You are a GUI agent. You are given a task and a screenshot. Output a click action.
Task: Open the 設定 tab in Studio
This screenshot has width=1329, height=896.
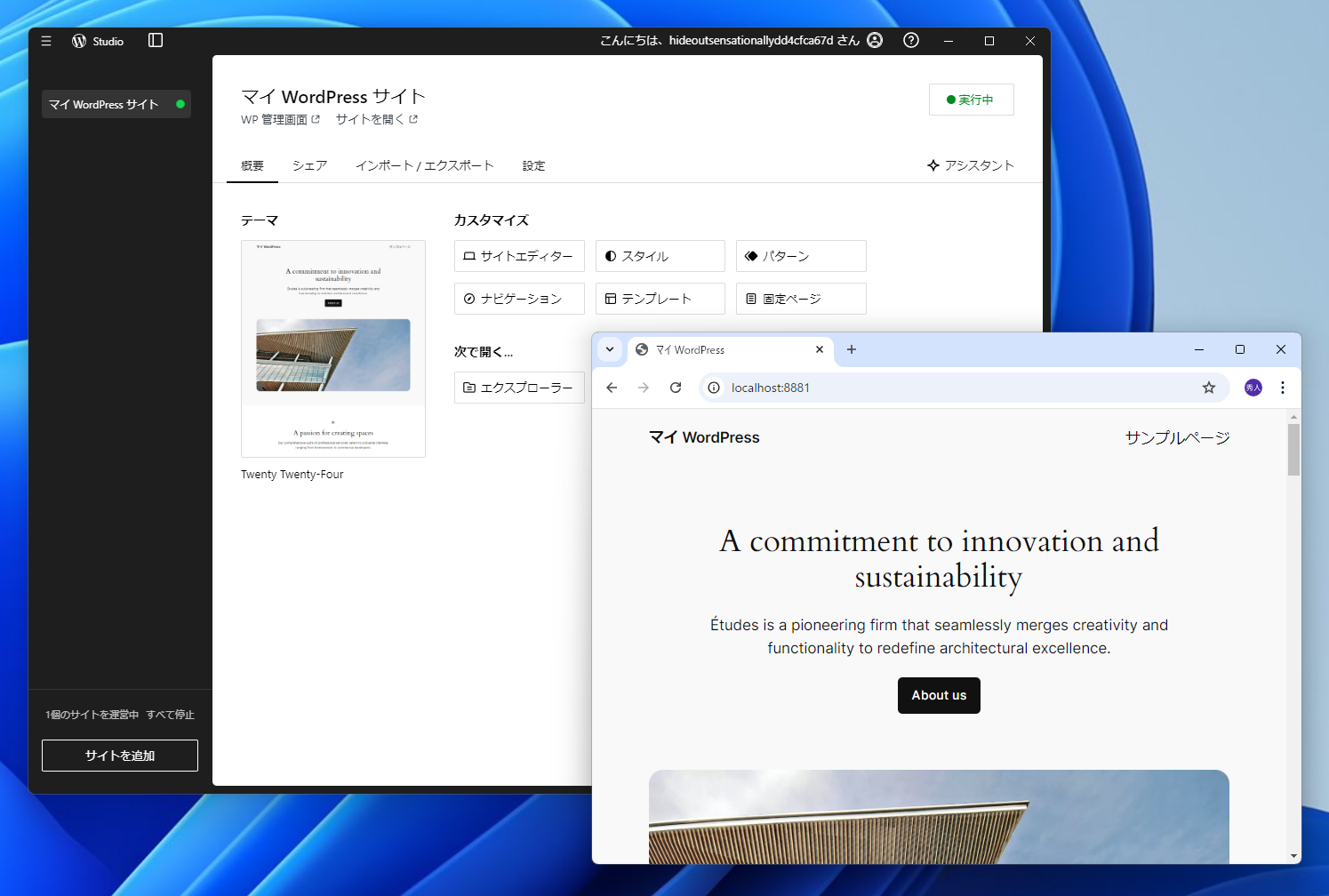pyautogui.click(x=533, y=165)
